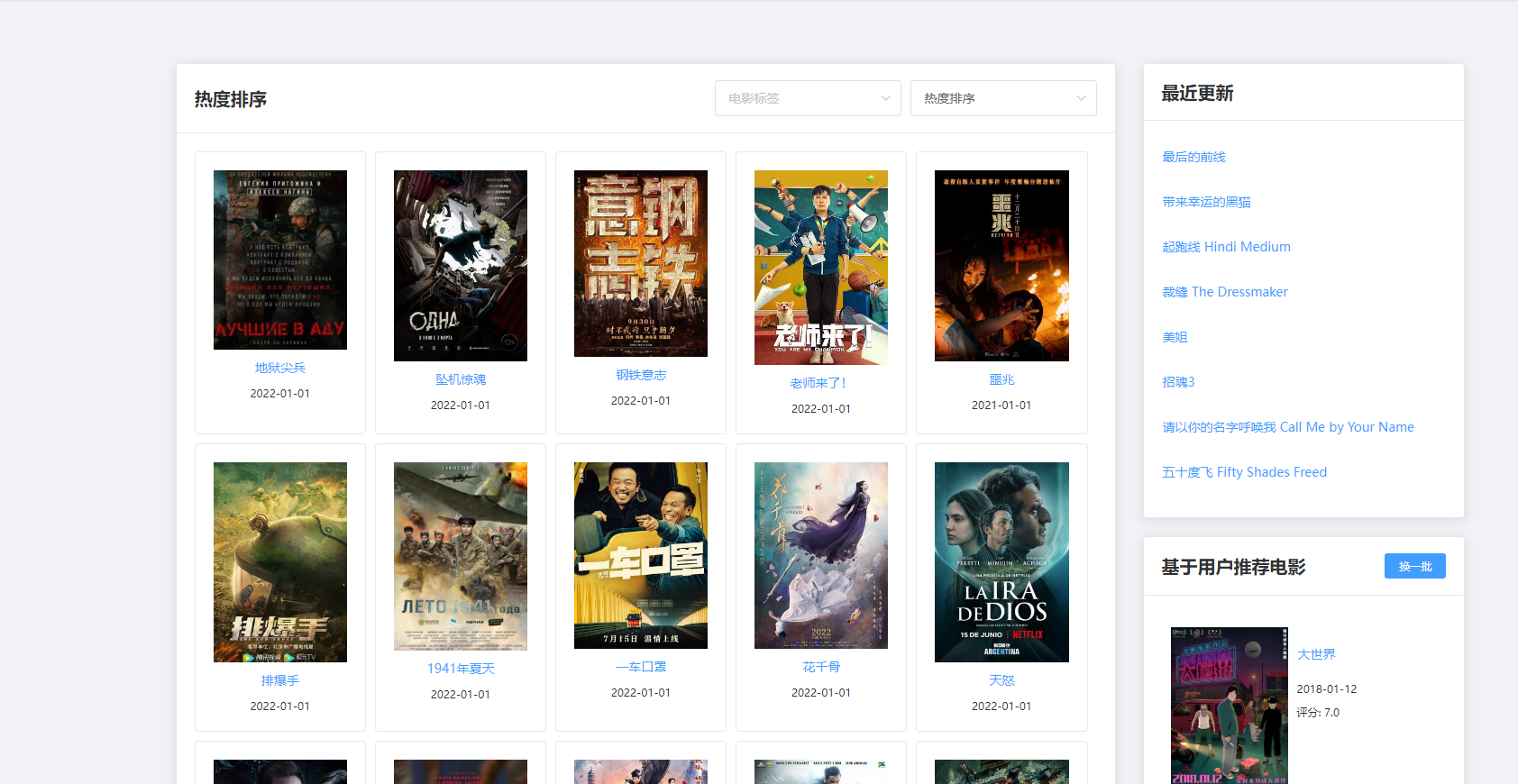Open the 钢铁意志 movie poster
This screenshot has height=784, width=1518.
(x=641, y=263)
